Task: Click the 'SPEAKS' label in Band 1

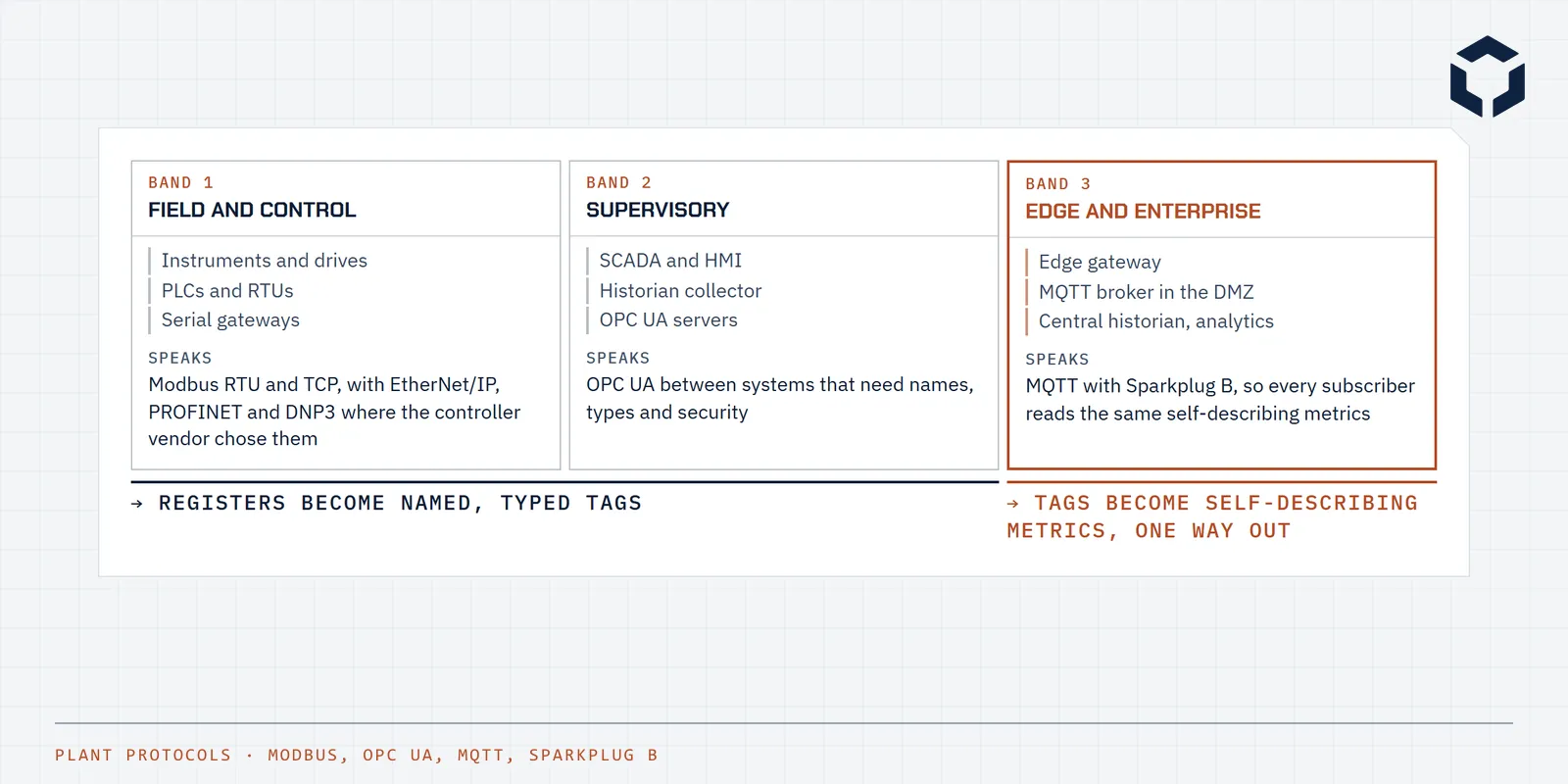Action: [180, 358]
